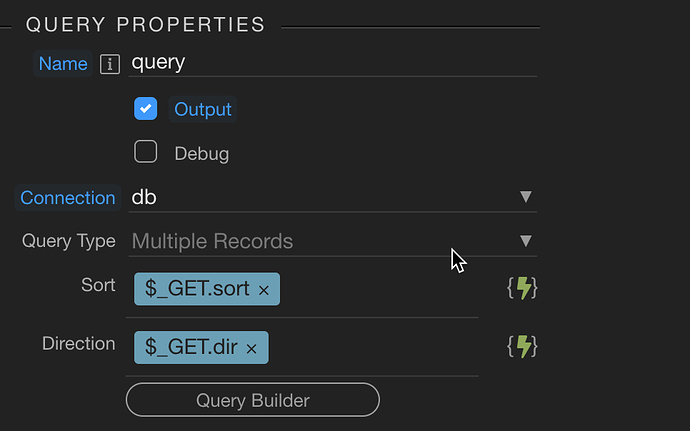Click the Connection label

67,198
